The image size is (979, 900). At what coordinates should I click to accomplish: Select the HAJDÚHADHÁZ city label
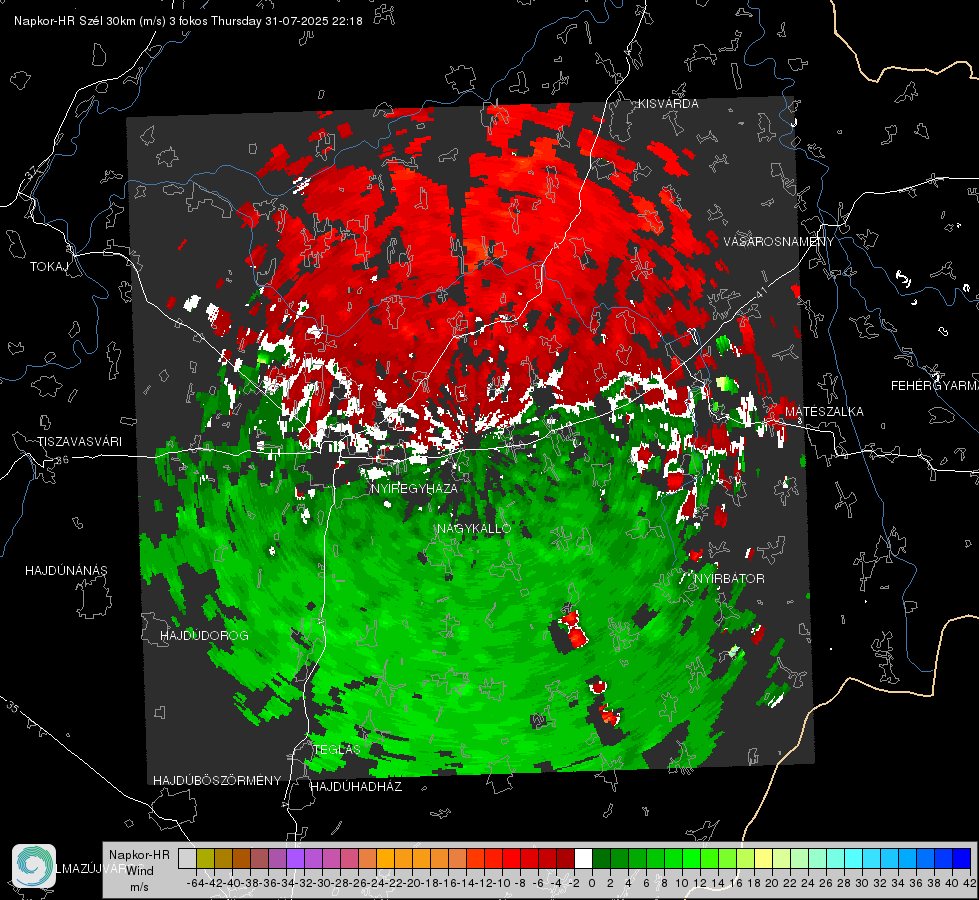(356, 787)
